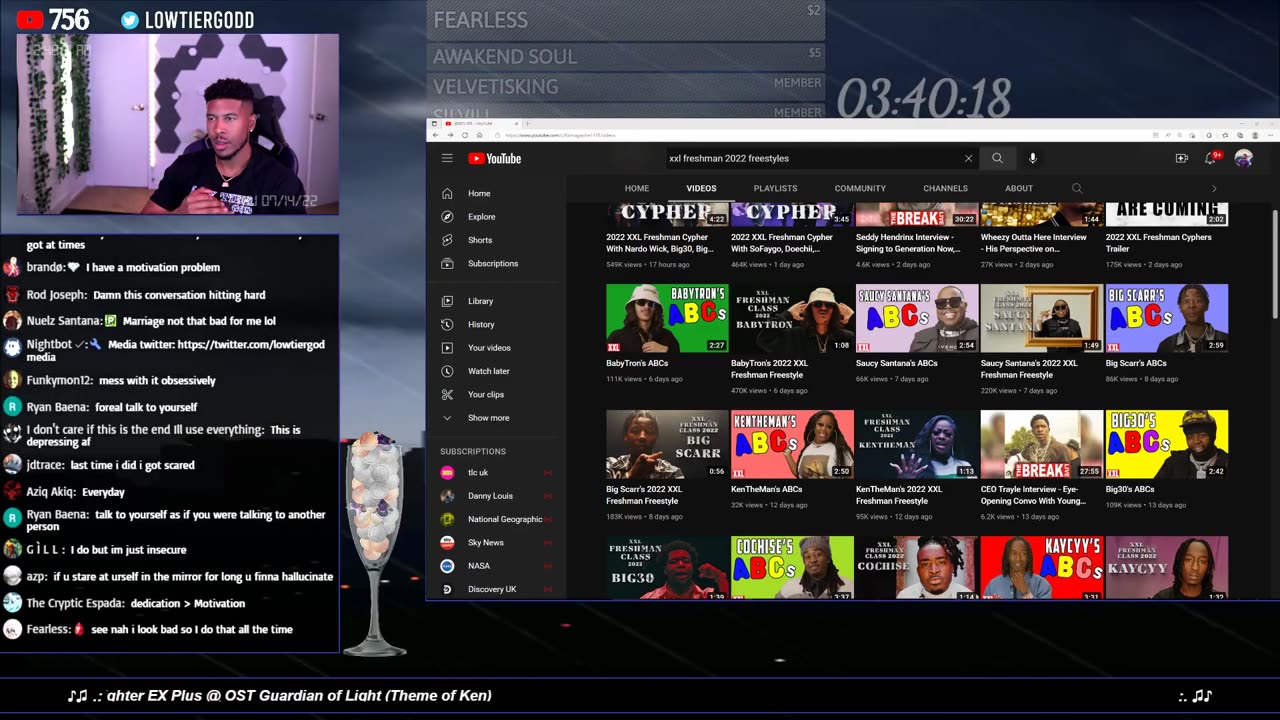The height and width of the screenshot is (720, 1280).
Task: Switch to the ABOUT tab
Action: [1019, 188]
